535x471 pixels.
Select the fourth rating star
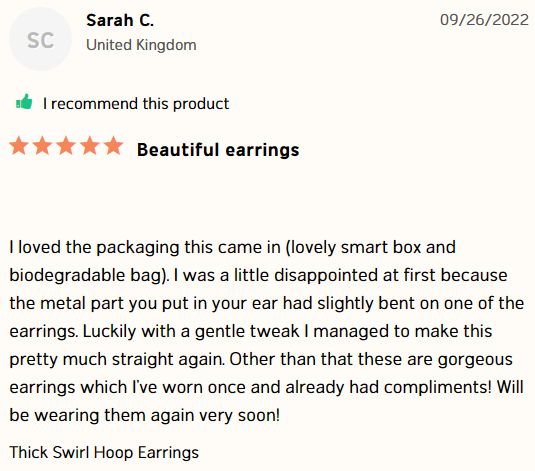click(90, 146)
